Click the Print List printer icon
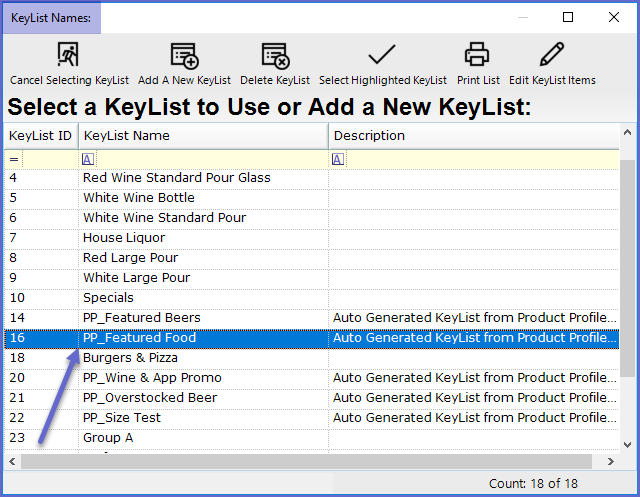This screenshot has width=640, height=497. click(x=477, y=54)
